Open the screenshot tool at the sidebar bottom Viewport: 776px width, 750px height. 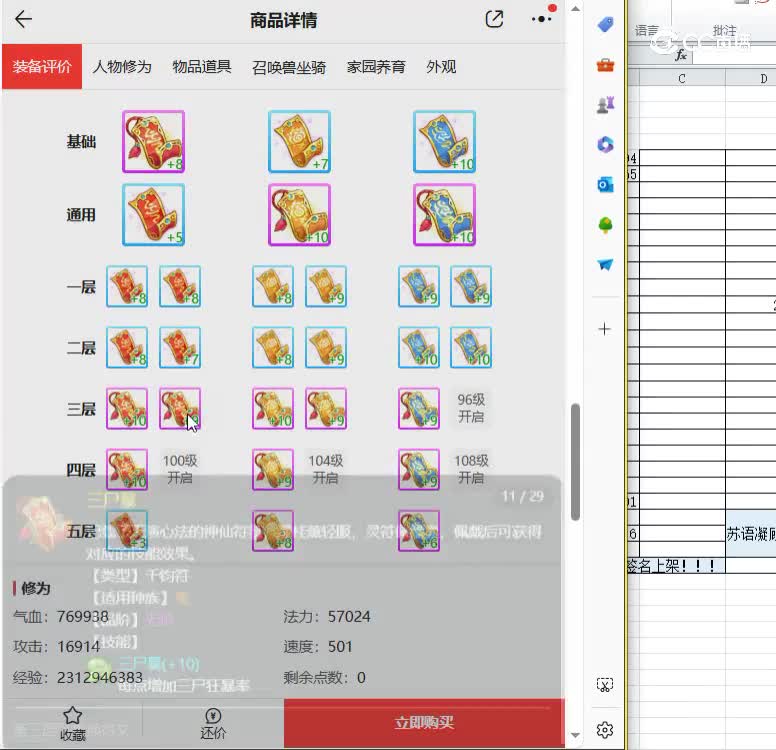coord(605,685)
